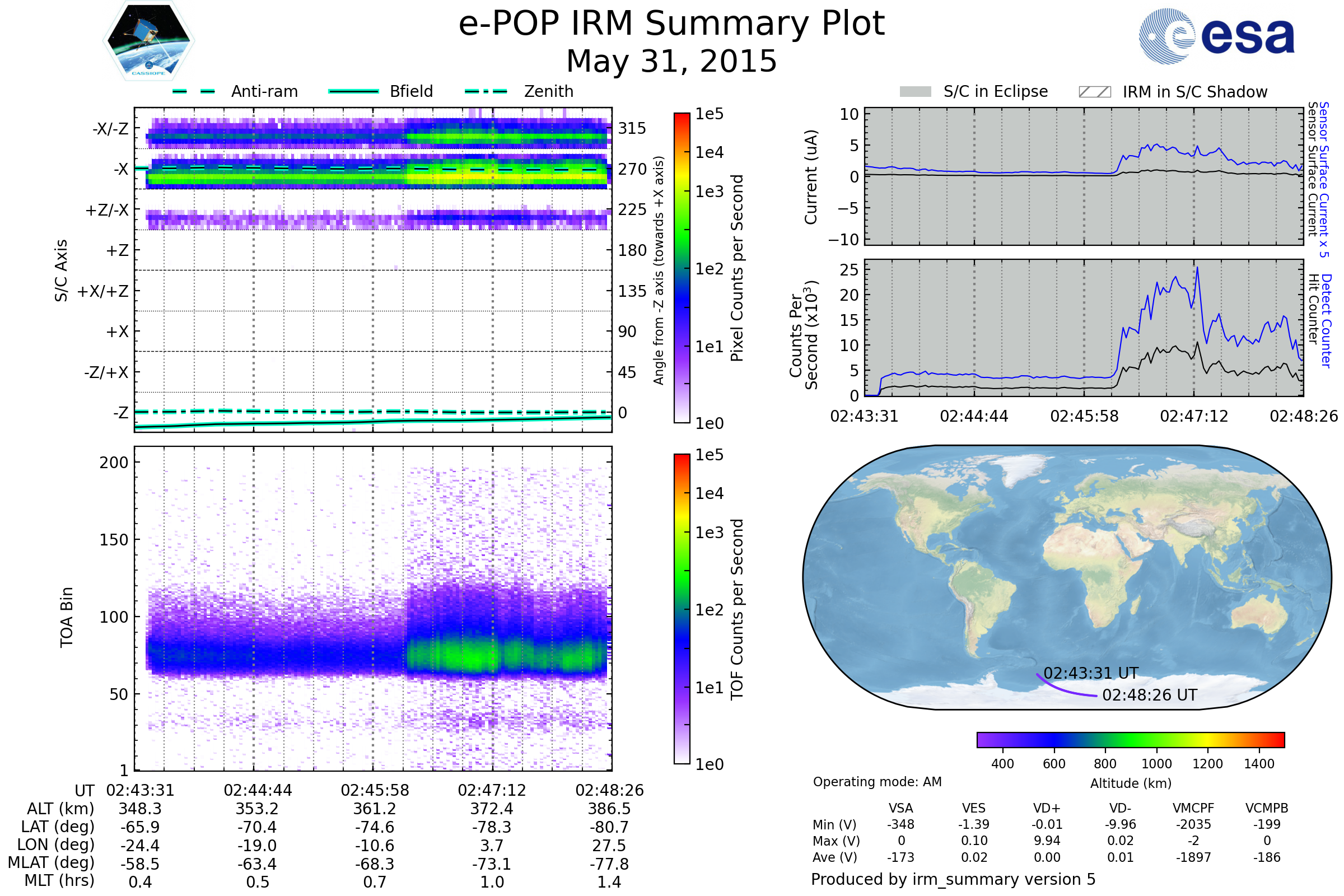Click the Pixel Counts per Second colorbar
This screenshot has height=896, width=1344.
[x=682, y=268]
